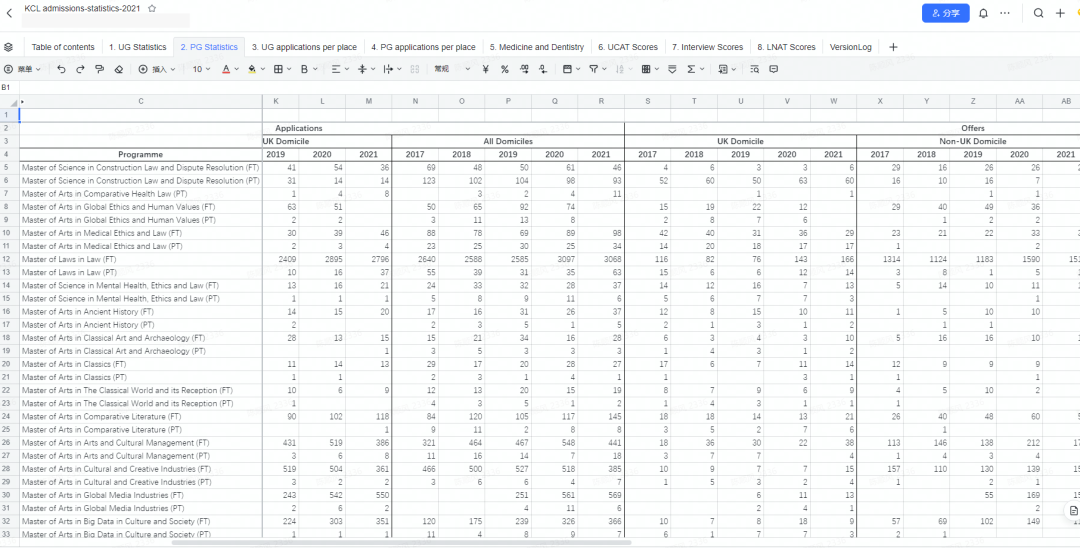
Task: Click cell value 2409 in row 12
Action: click(x=281, y=259)
